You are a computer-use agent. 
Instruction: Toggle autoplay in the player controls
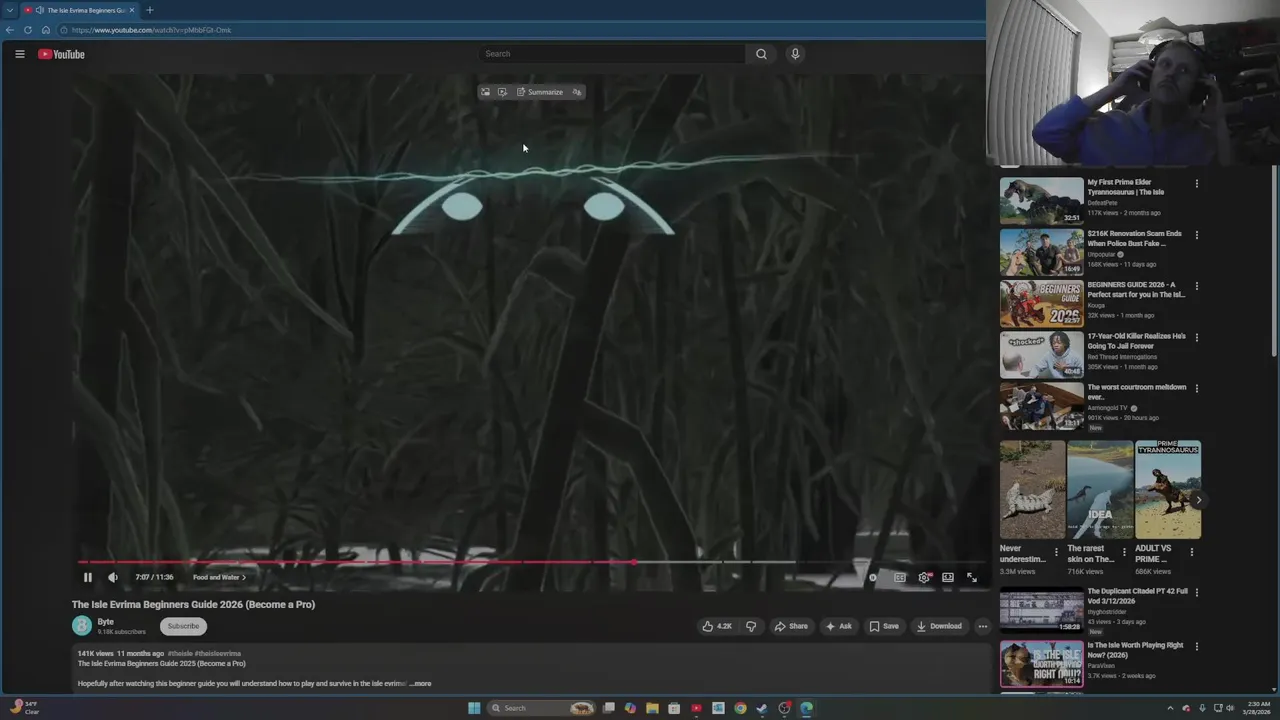point(873,577)
